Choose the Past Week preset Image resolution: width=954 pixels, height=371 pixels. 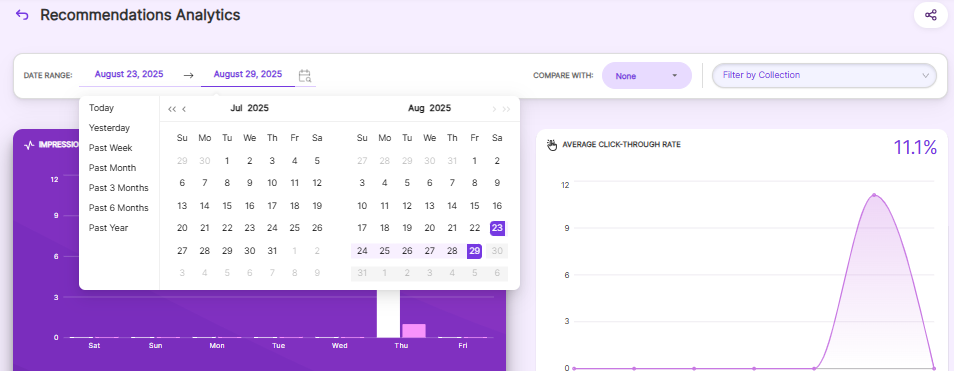pos(110,148)
